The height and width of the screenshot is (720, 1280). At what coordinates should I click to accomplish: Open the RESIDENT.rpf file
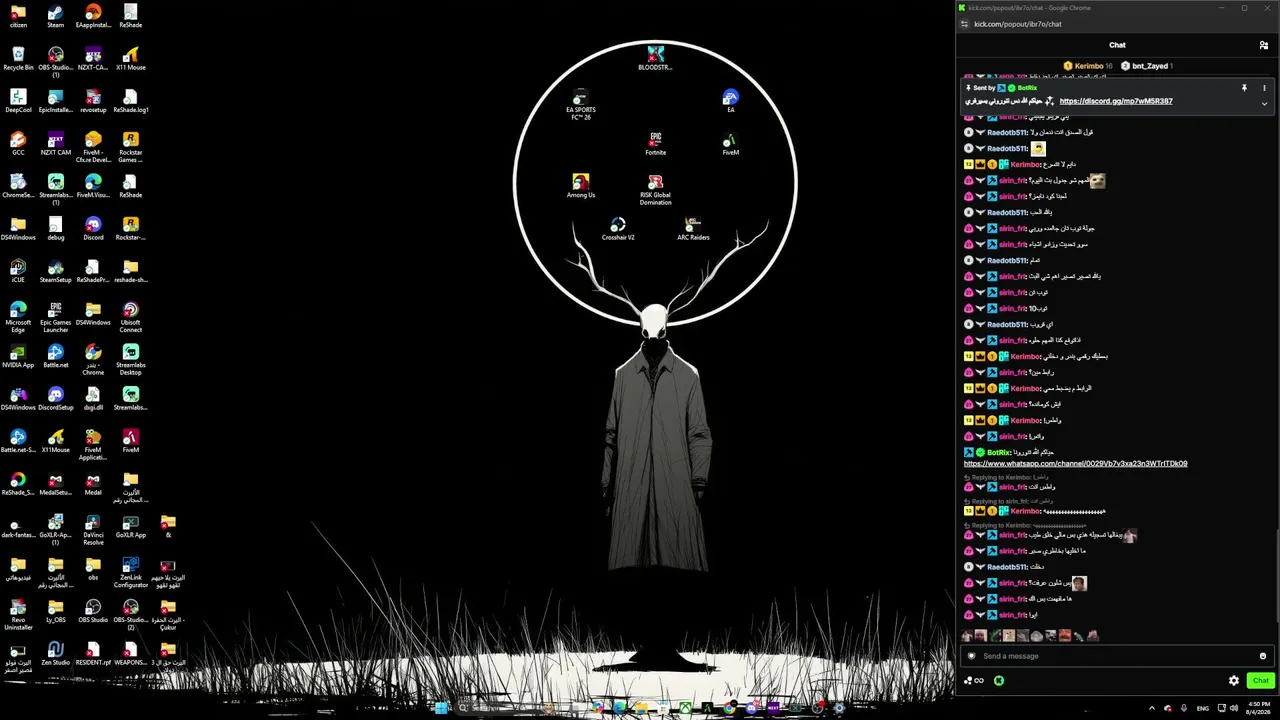(93, 654)
